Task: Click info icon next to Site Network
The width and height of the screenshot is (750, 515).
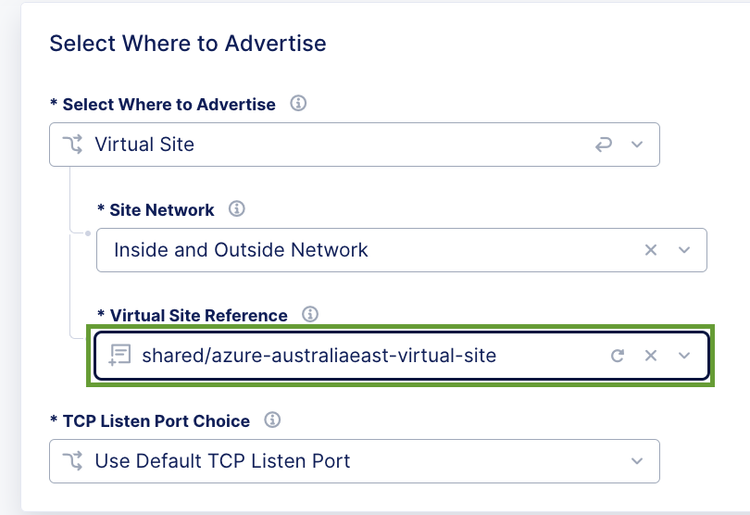Action: click(237, 209)
